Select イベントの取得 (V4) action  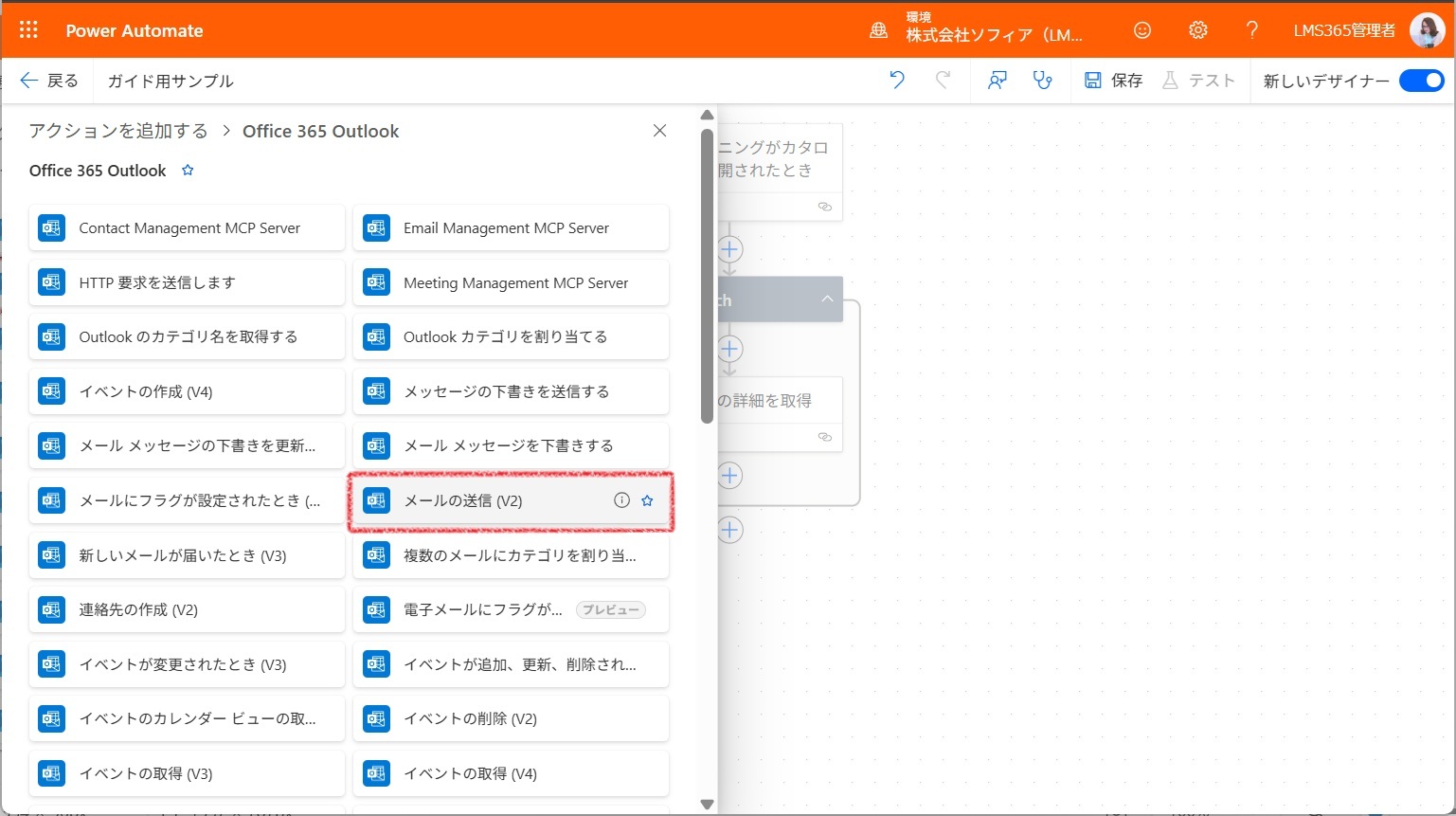coord(511,773)
